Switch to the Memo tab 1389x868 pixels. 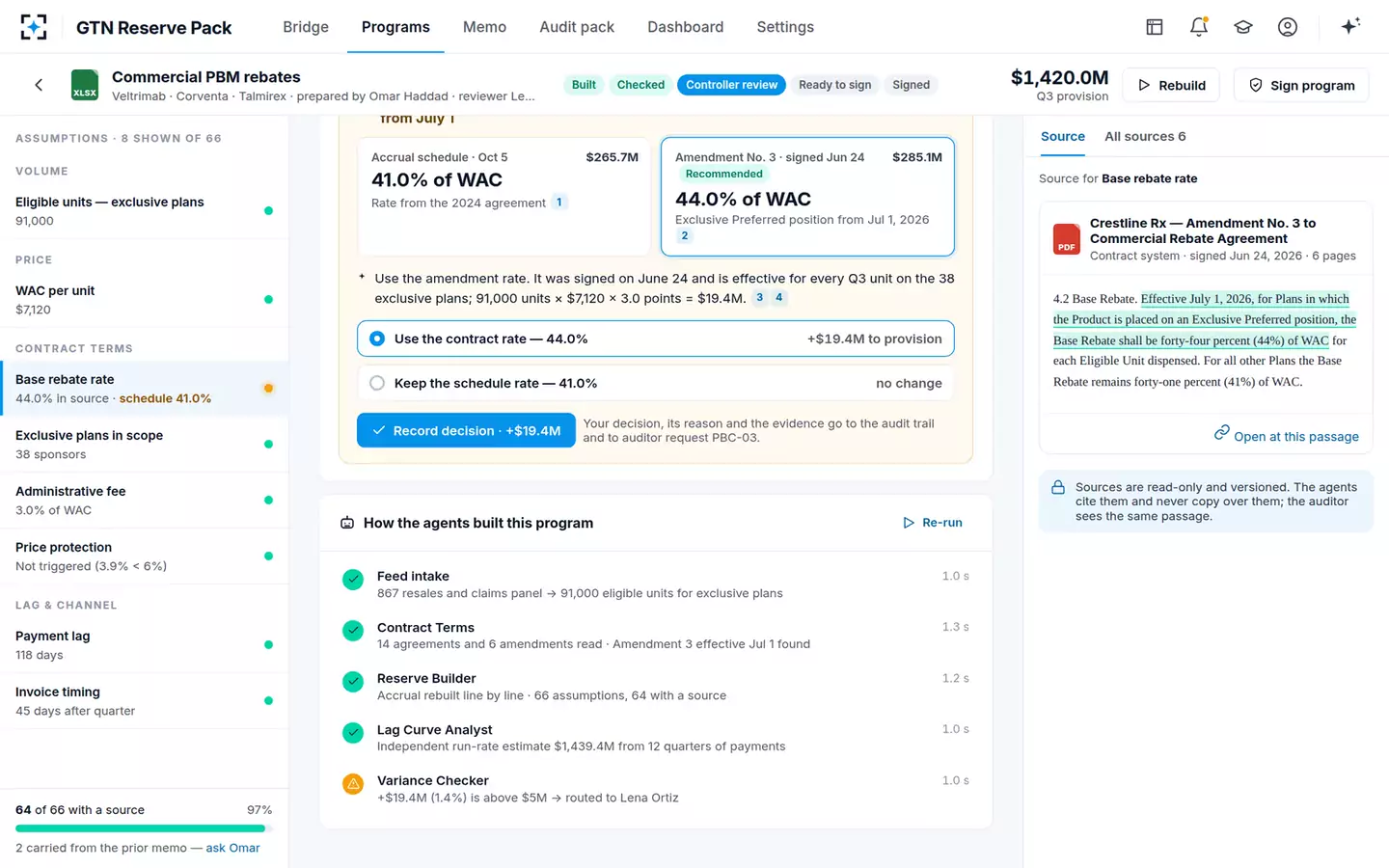[x=484, y=27]
